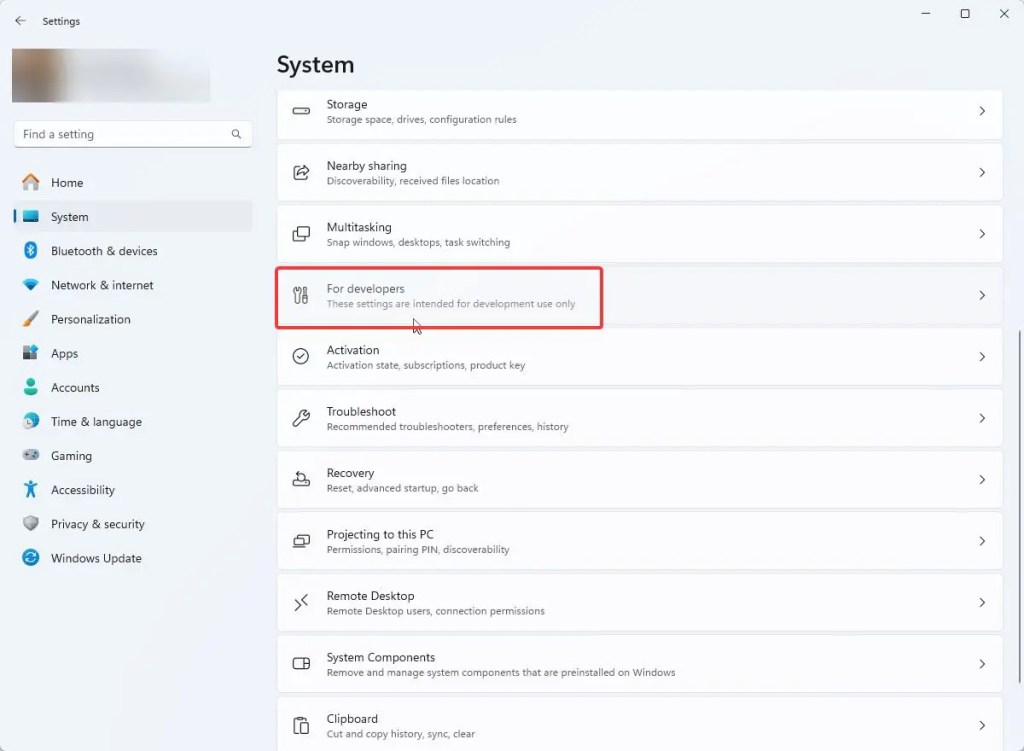Click the search magnifier in Find a setting
This screenshot has width=1024, height=751.
(236, 133)
